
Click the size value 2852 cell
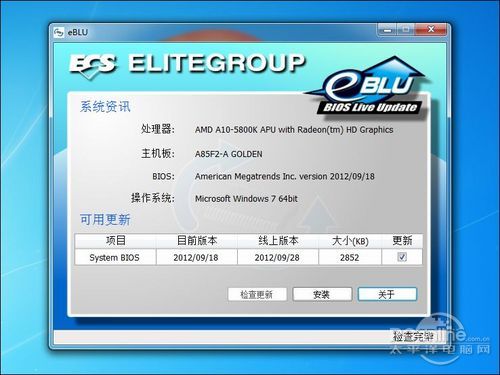click(x=350, y=257)
